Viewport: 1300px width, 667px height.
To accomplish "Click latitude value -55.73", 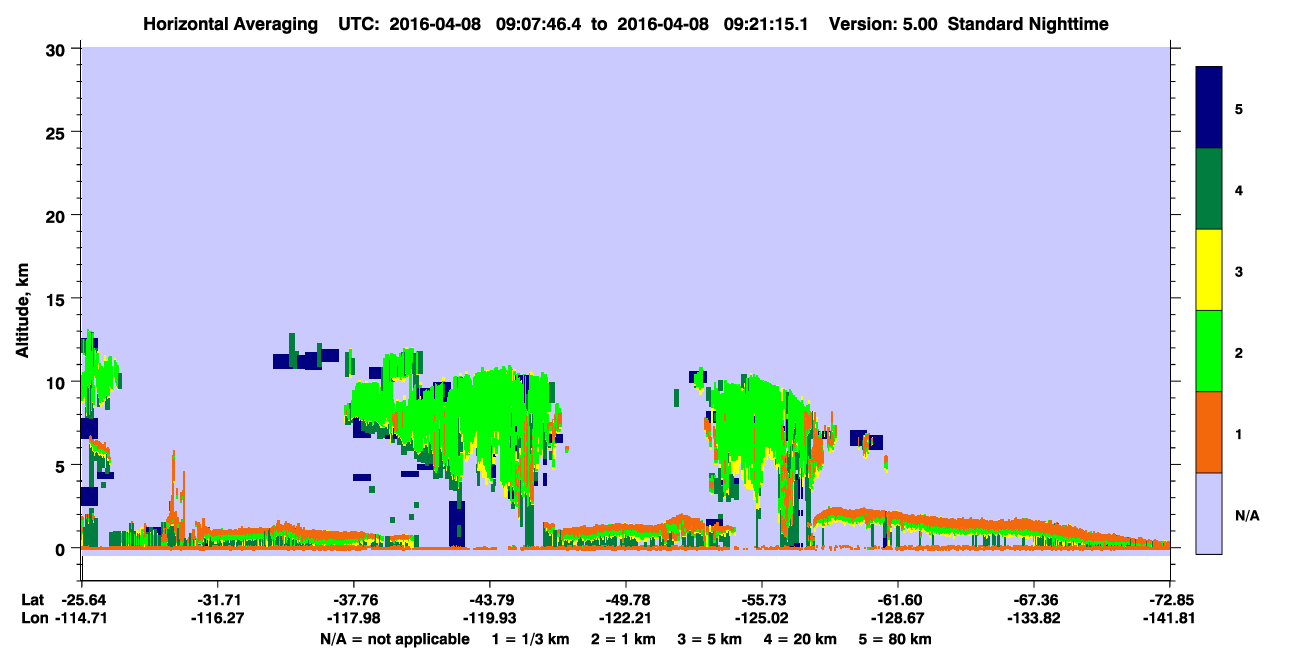I will pos(762,600).
